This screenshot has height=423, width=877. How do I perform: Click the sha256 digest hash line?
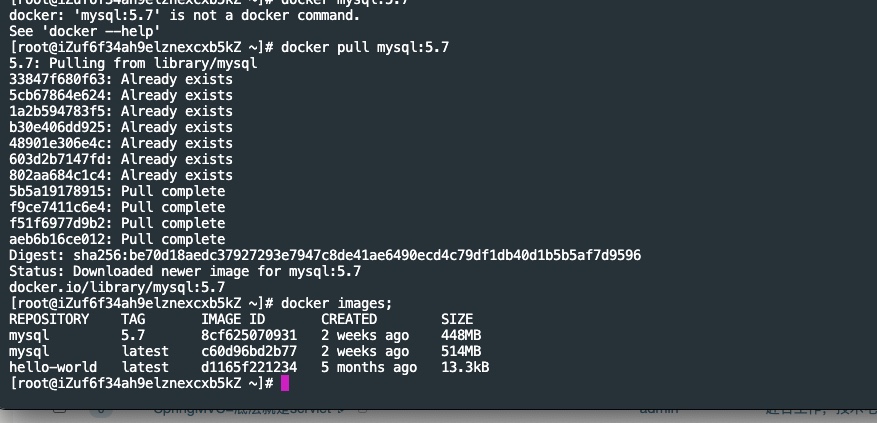325,255
